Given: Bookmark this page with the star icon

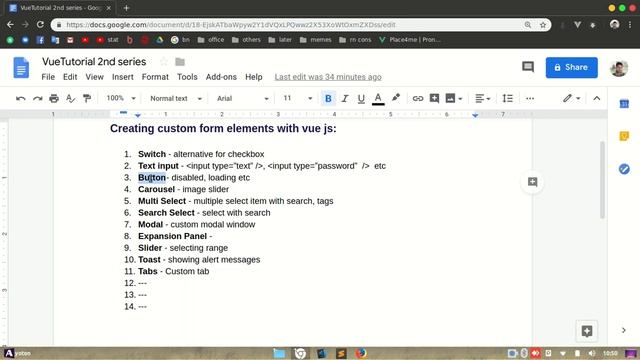Looking at the screenshot, I should coord(543,25).
